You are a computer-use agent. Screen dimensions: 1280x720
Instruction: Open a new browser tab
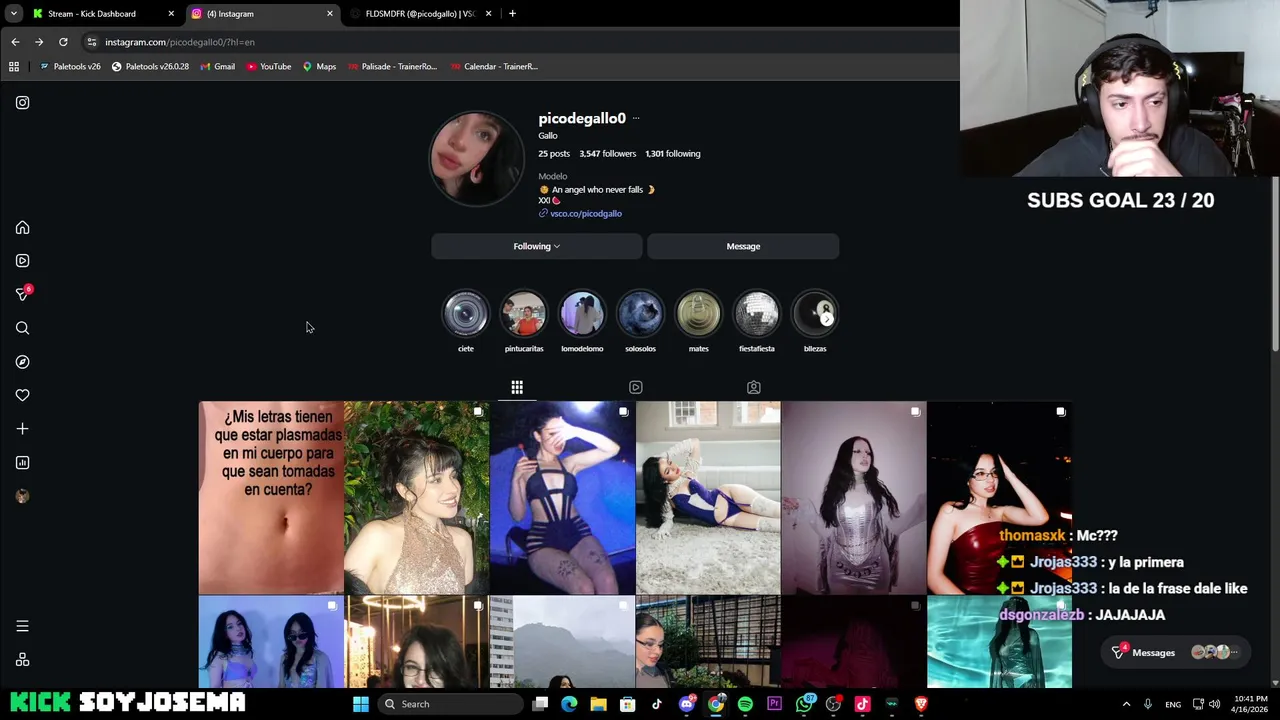click(512, 13)
